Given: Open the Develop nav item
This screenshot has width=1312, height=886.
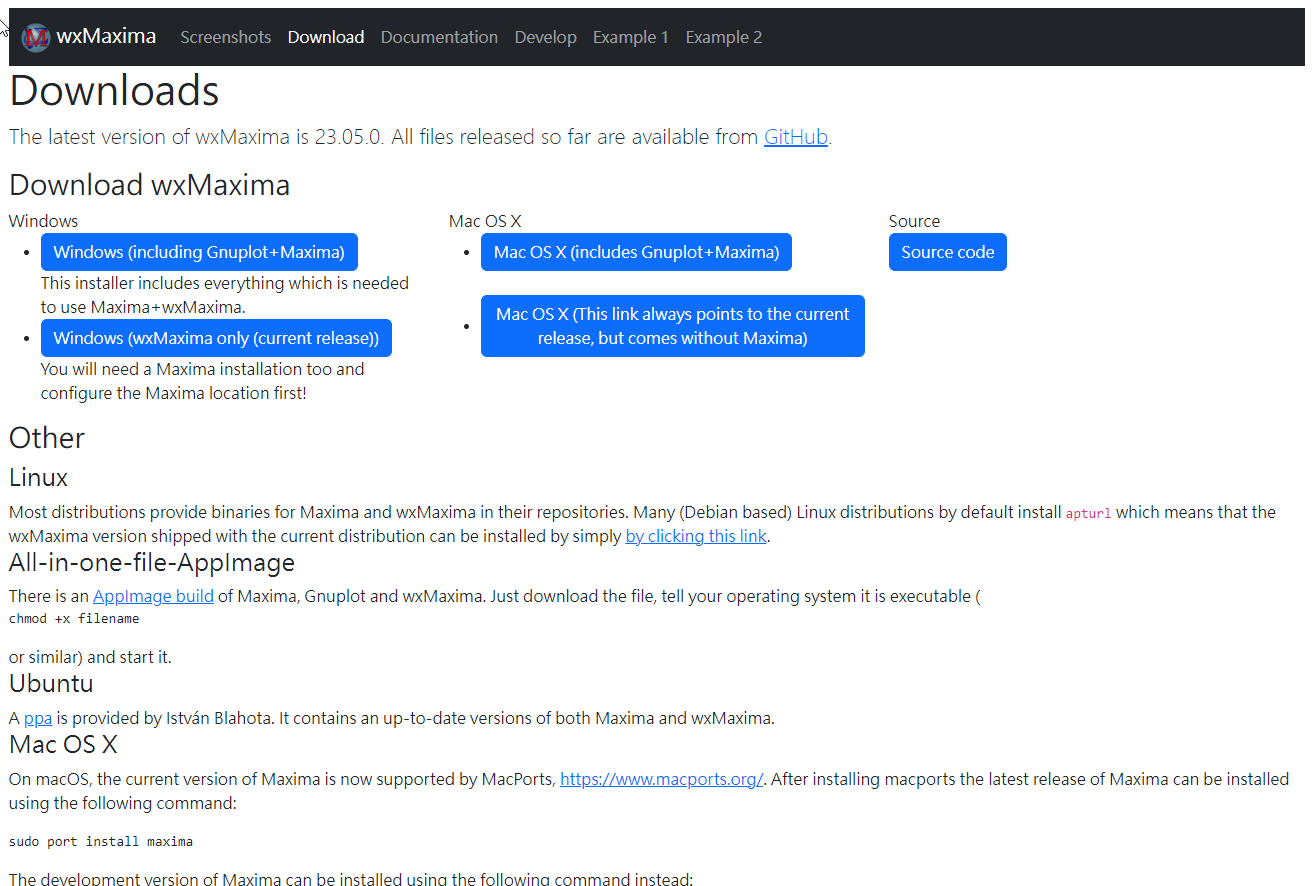Looking at the screenshot, I should pyautogui.click(x=546, y=37).
